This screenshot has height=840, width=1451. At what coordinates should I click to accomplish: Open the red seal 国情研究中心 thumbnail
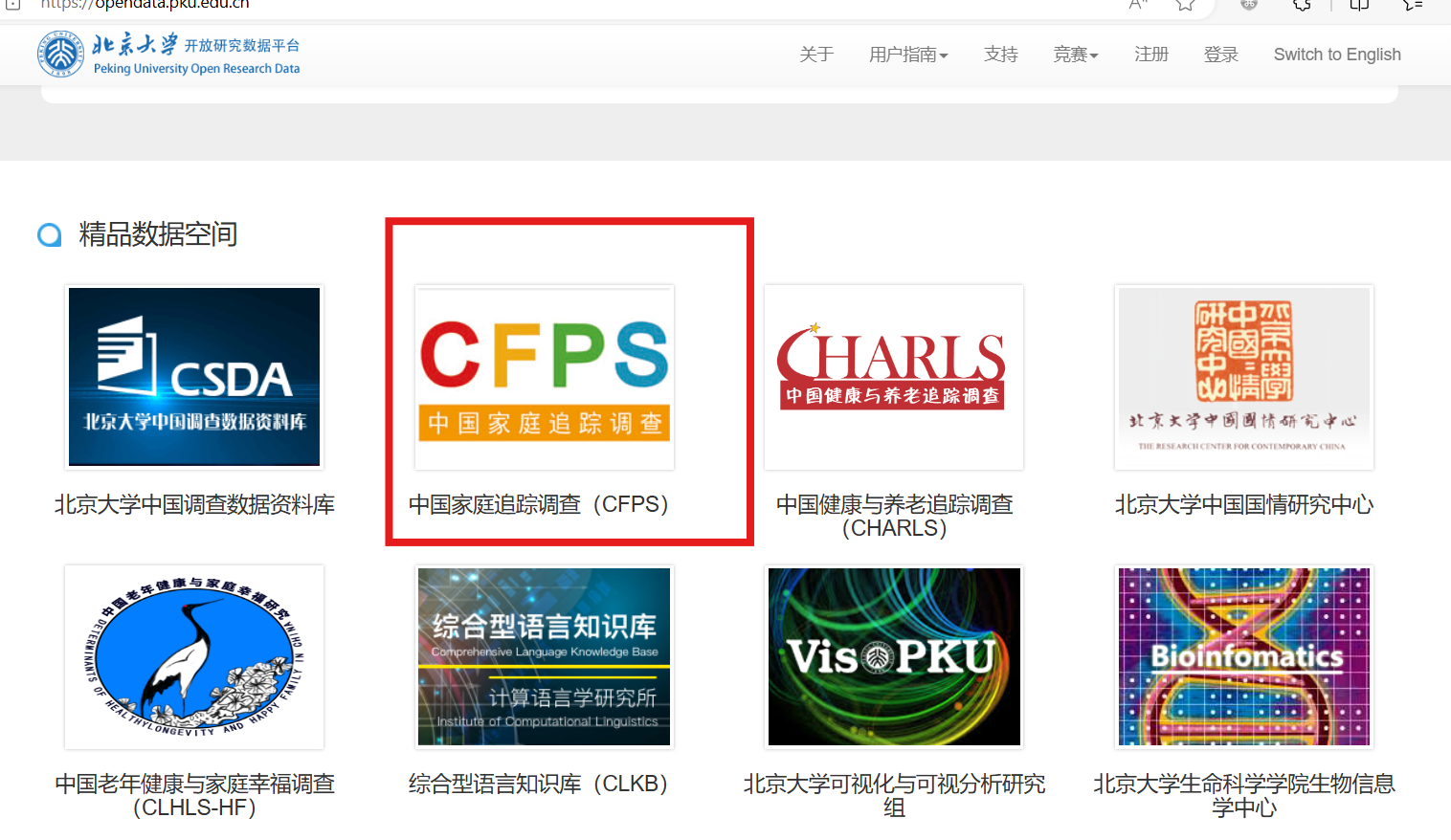[1244, 377]
